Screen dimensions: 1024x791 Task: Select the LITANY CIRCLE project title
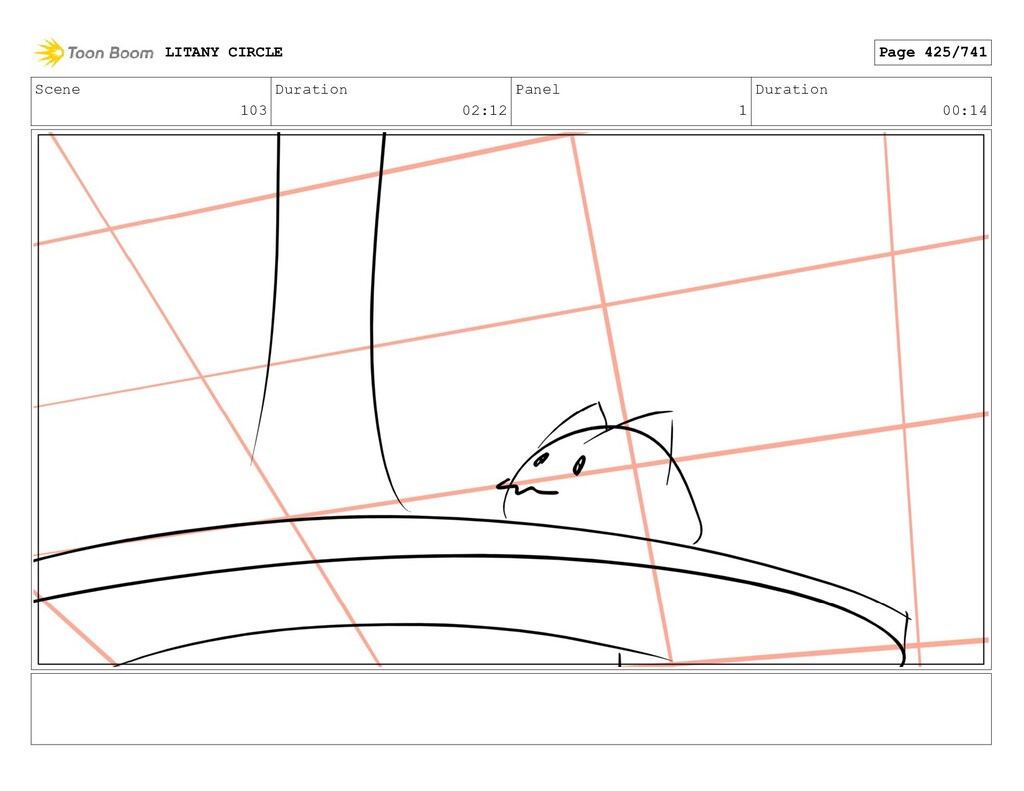pyautogui.click(x=223, y=52)
